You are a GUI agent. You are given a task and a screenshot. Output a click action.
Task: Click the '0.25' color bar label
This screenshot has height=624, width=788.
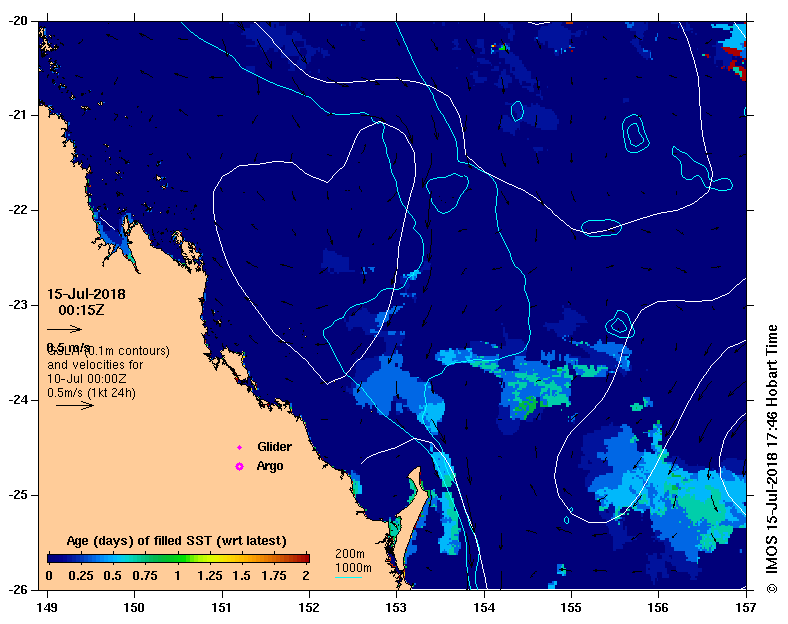tap(81, 576)
